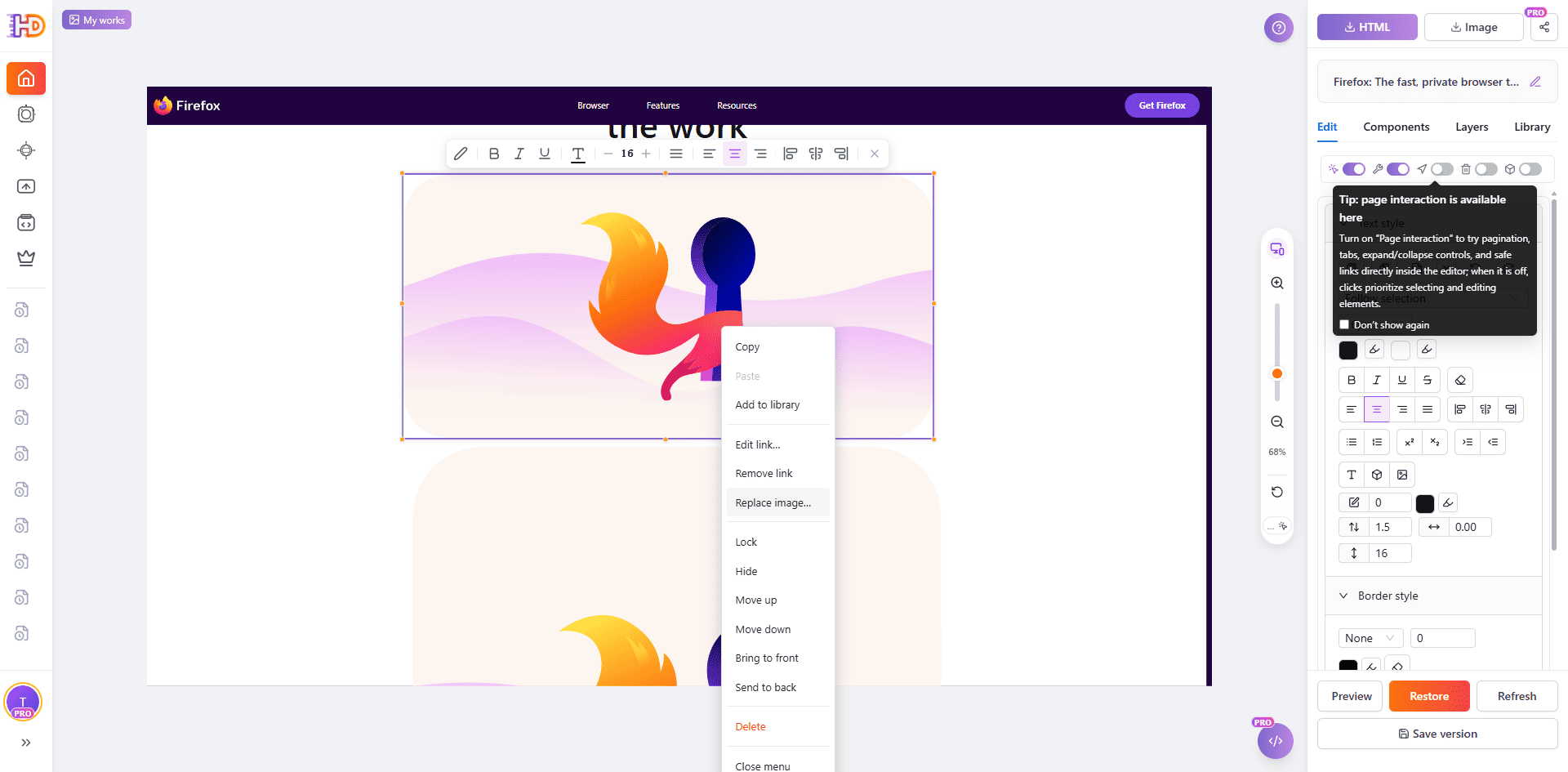Choose Replace image... from context menu
This screenshot has width=1568, height=772.
click(778, 502)
